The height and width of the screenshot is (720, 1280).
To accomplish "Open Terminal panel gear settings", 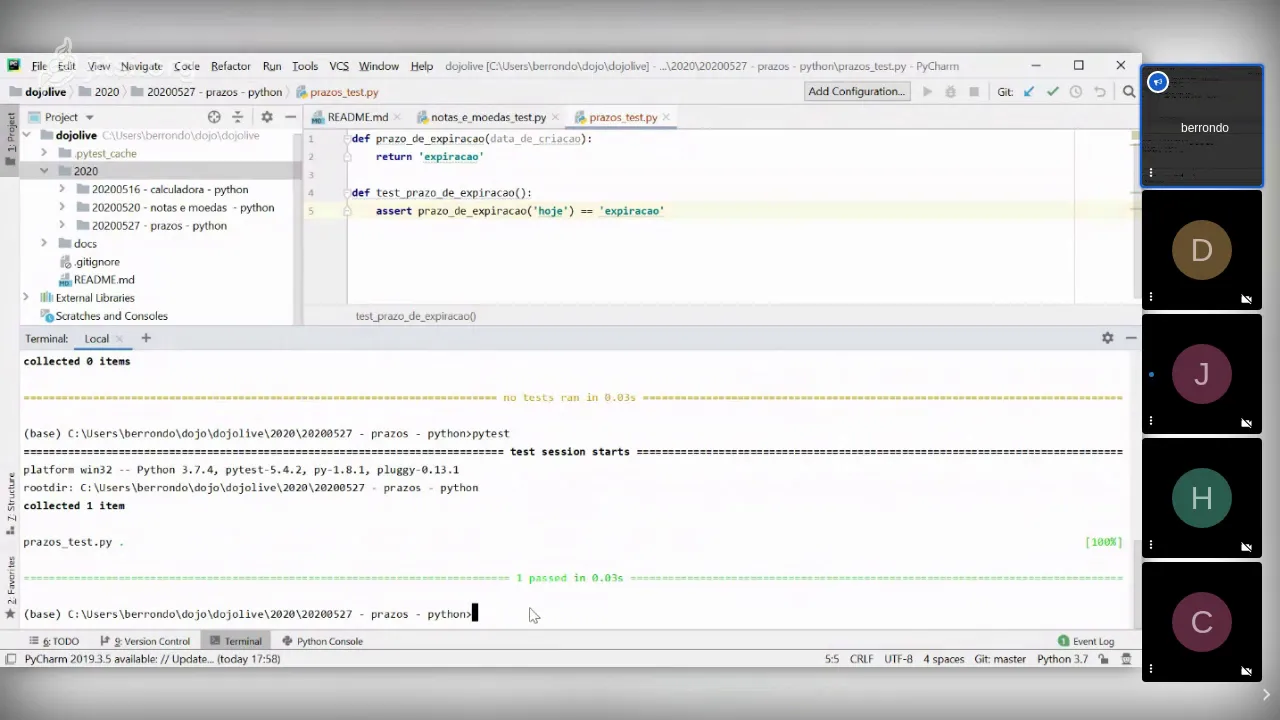I will [x=1107, y=338].
